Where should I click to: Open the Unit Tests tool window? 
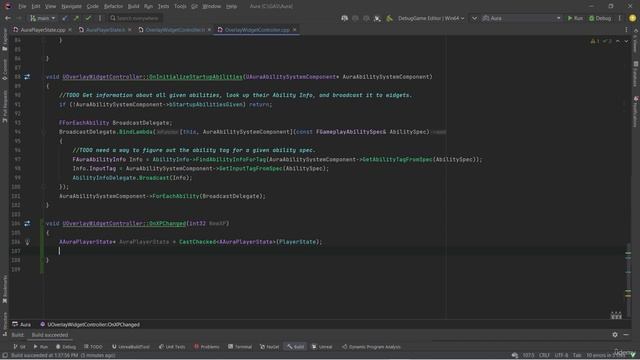(x=172, y=347)
